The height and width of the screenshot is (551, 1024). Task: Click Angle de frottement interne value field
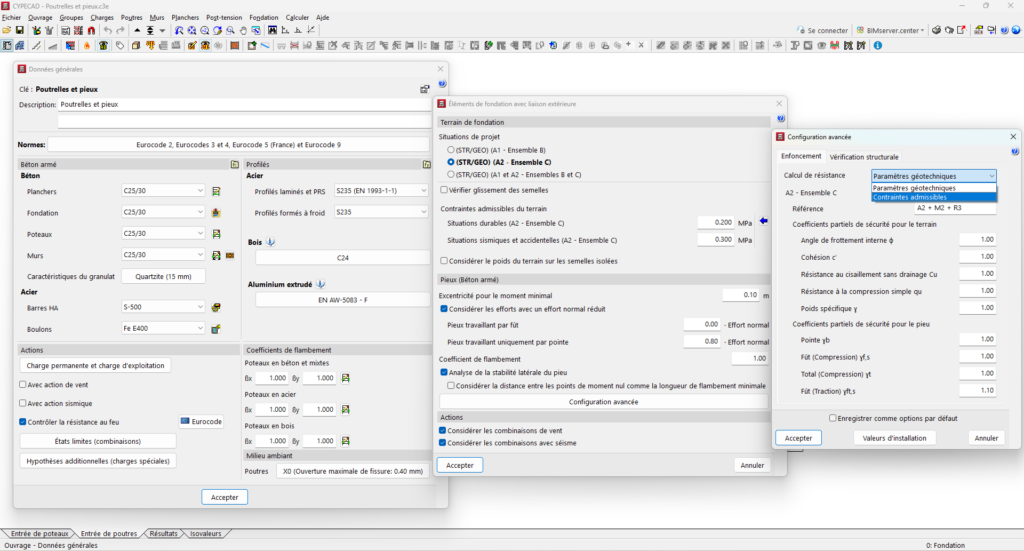click(x=978, y=240)
